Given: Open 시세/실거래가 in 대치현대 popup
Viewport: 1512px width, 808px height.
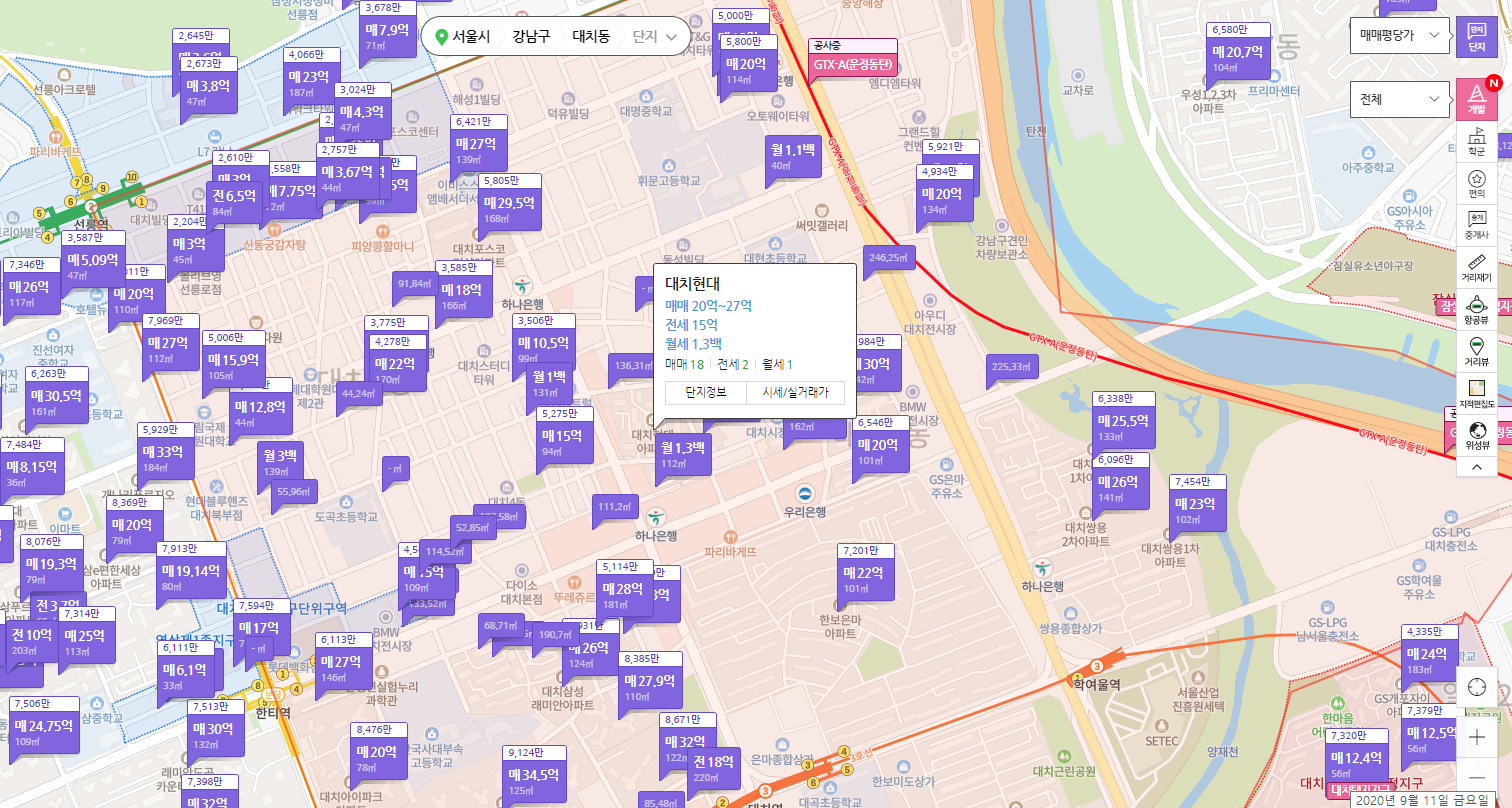Looking at the screenshot, I should pyautogui.click(x=795, y=392).
